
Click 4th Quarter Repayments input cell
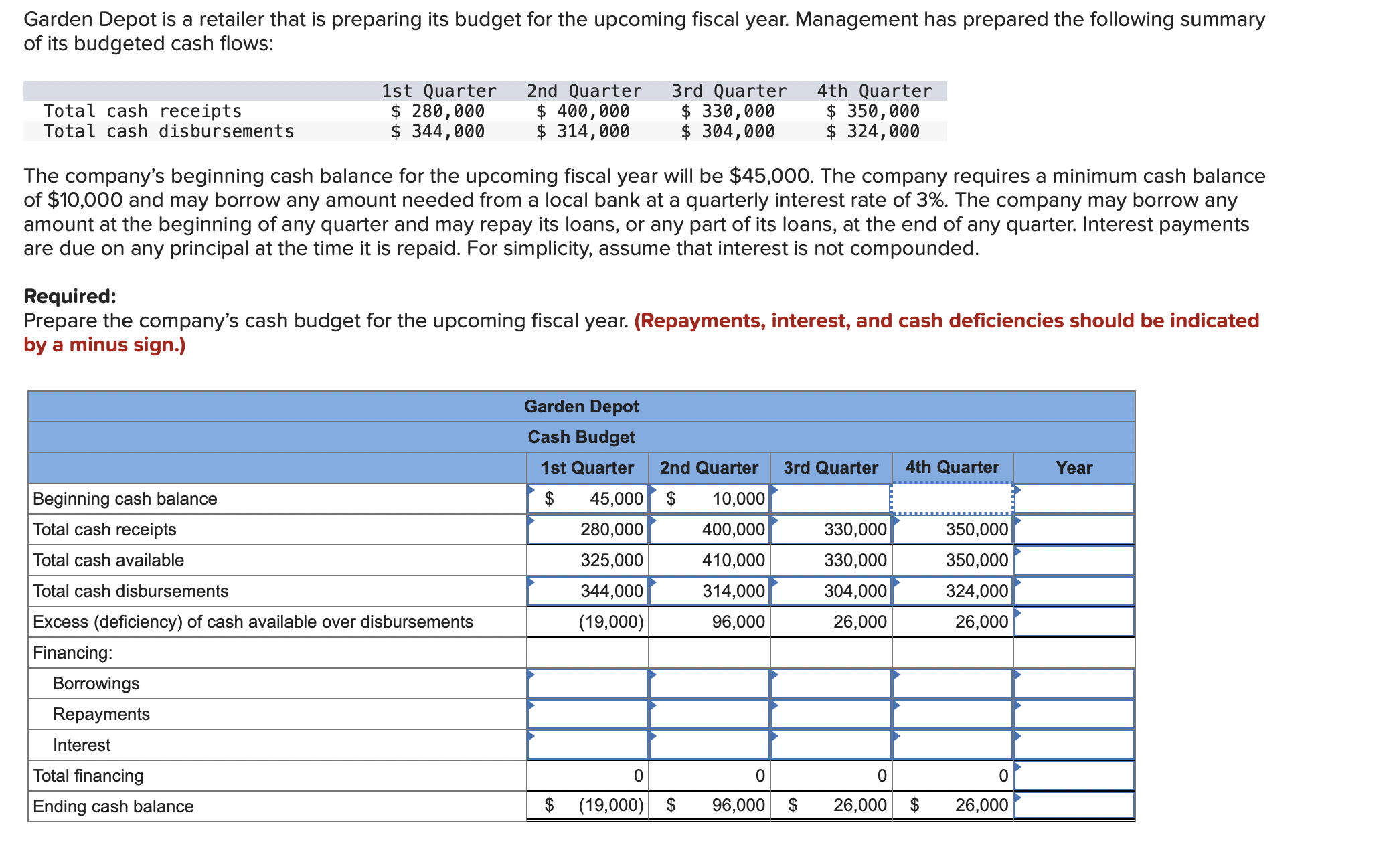(953, 714)
